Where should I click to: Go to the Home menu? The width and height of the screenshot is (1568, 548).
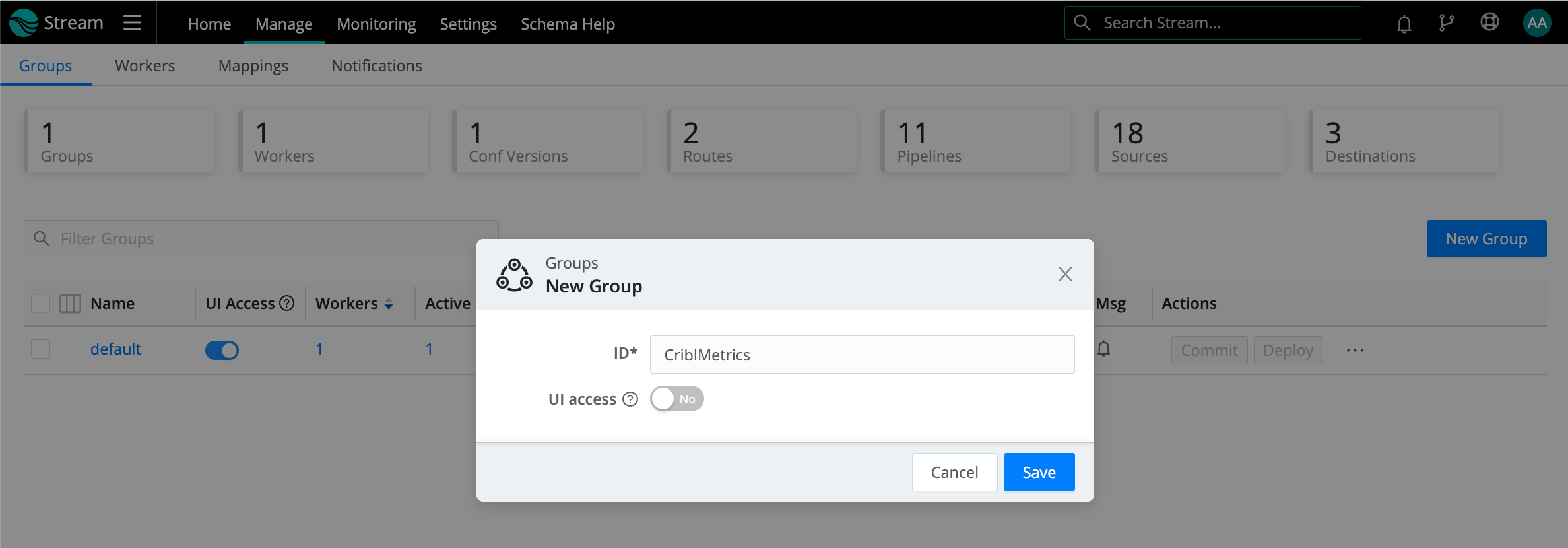click(x=209, y=24)
